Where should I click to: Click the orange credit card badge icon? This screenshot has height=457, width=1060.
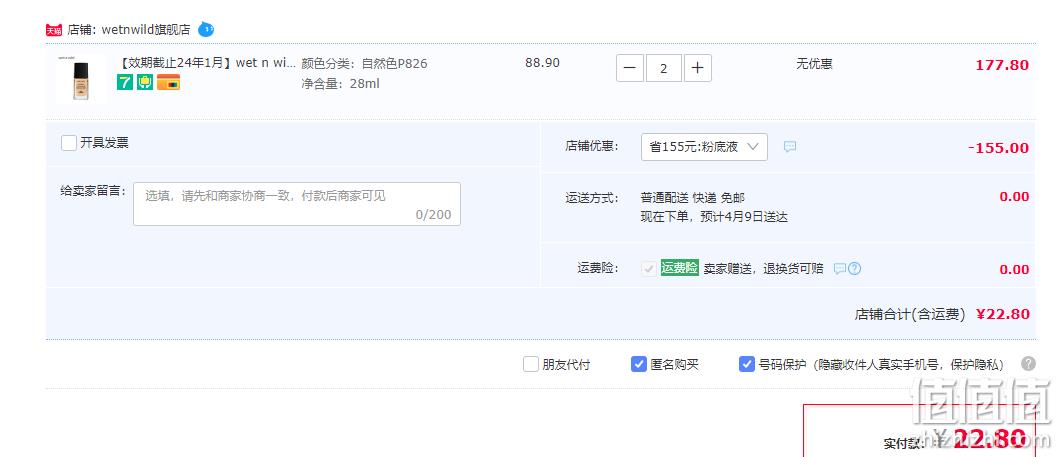click(x=168, y=82)
